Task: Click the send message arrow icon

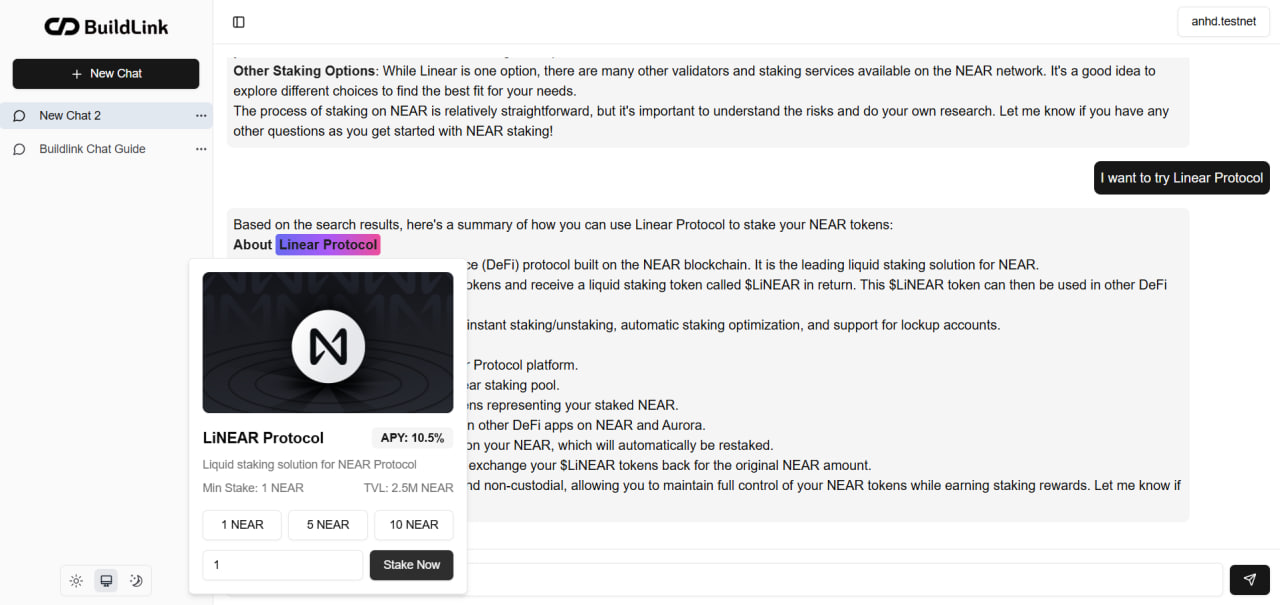Action: 1249,579
